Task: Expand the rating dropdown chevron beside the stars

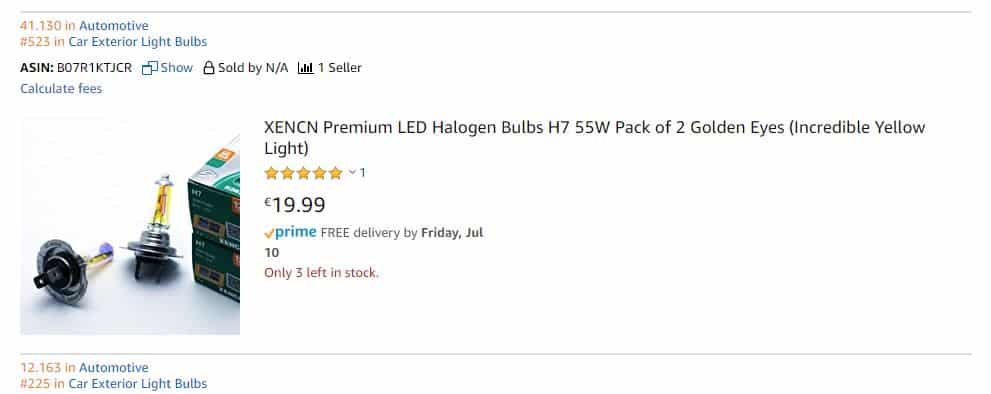Action: (x=352, y=172)
